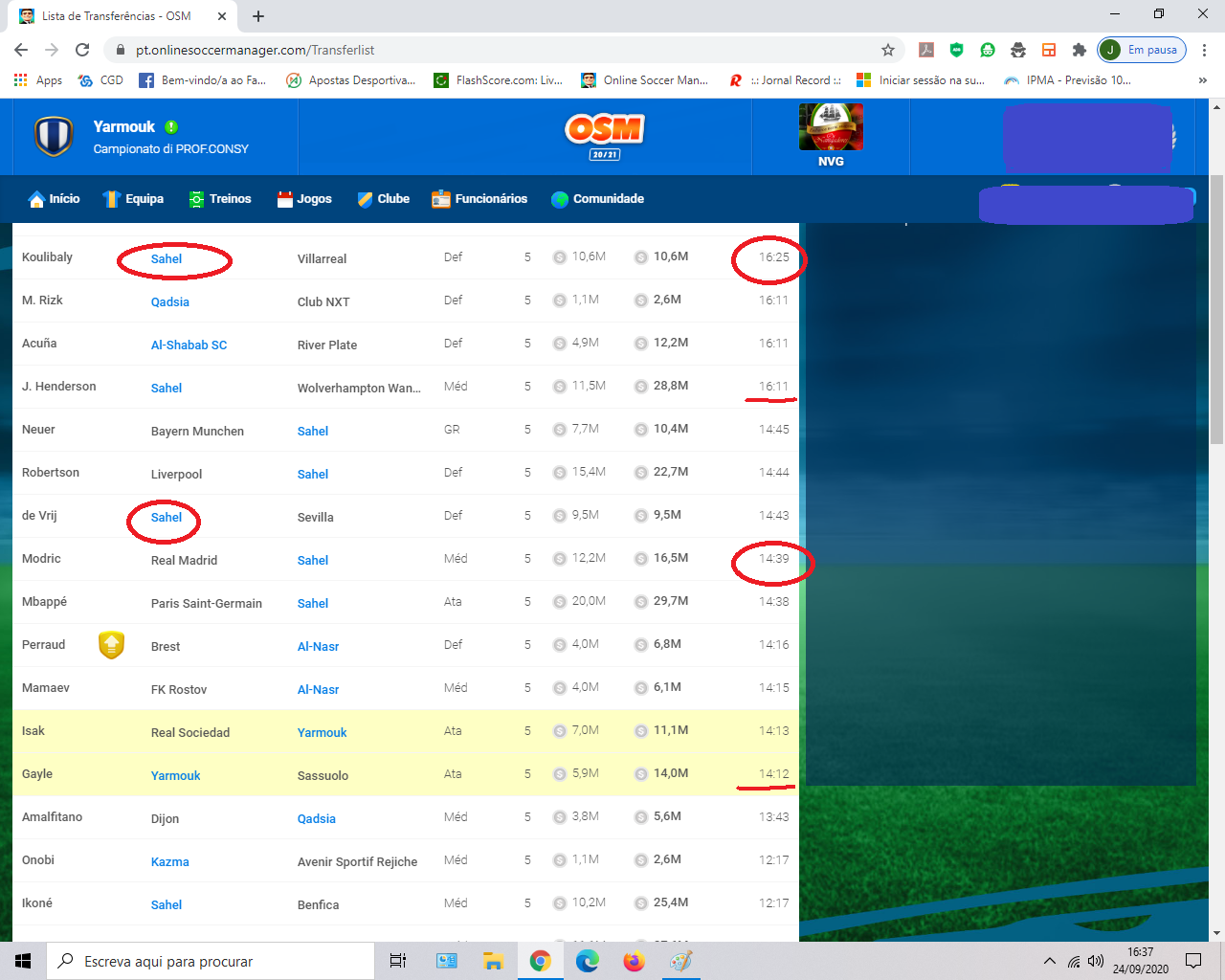Click Al-Shabab SC link in Acuña row
Screen dimensions: 1225x980
189,345
